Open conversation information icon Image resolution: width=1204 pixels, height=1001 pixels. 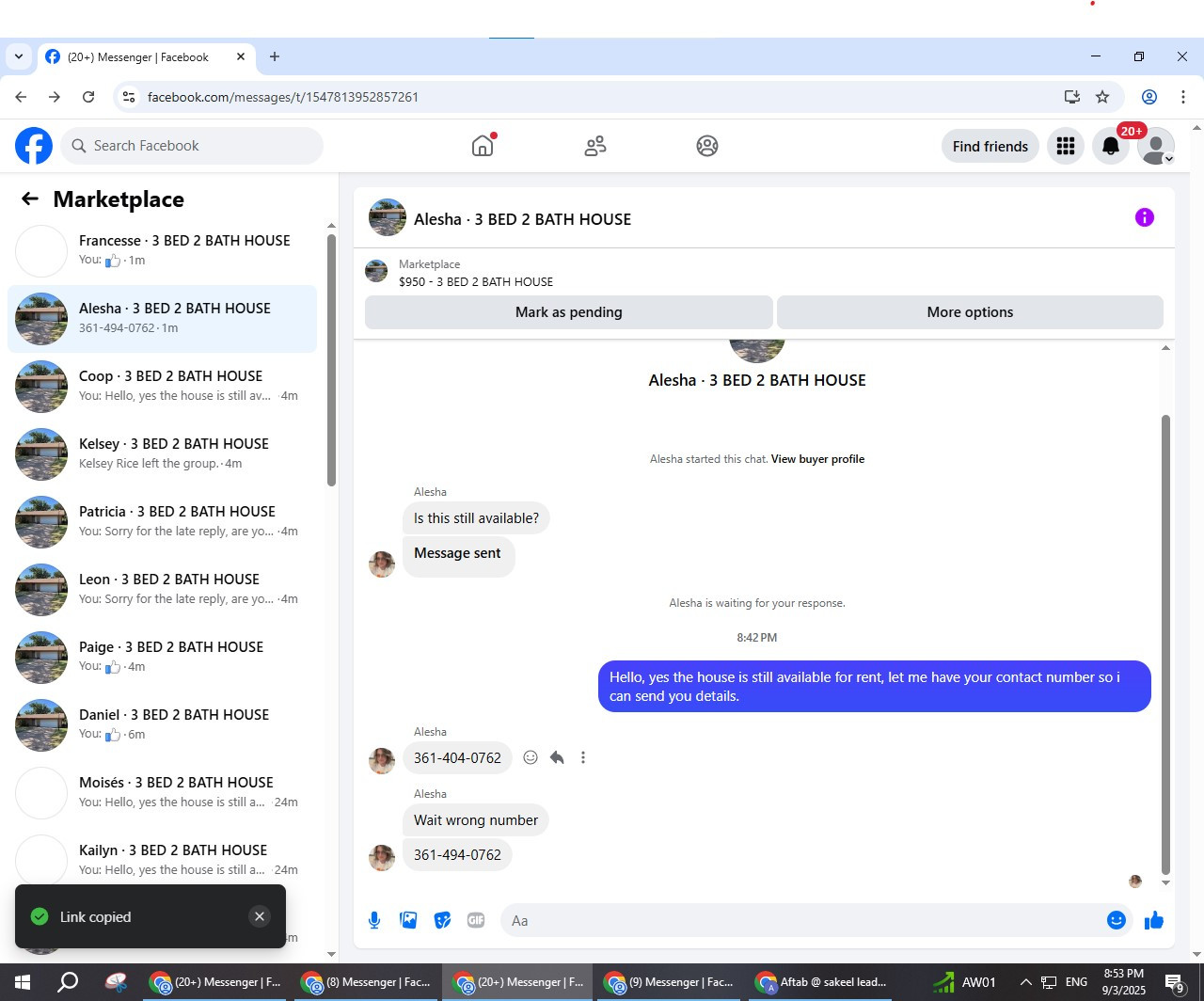[x=1145, y=217]
